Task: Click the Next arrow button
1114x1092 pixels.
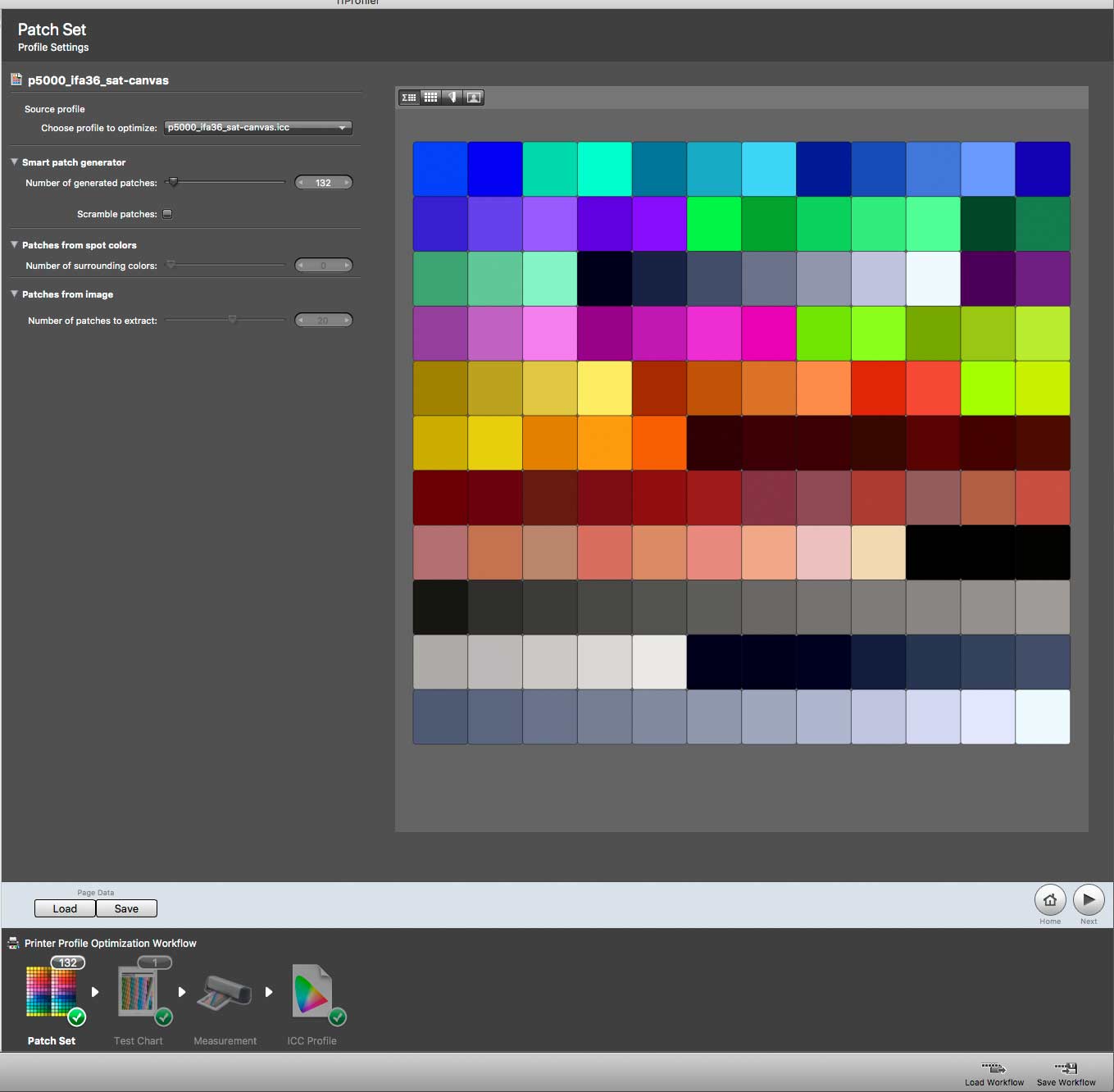Action: (x=1089, y=900)
